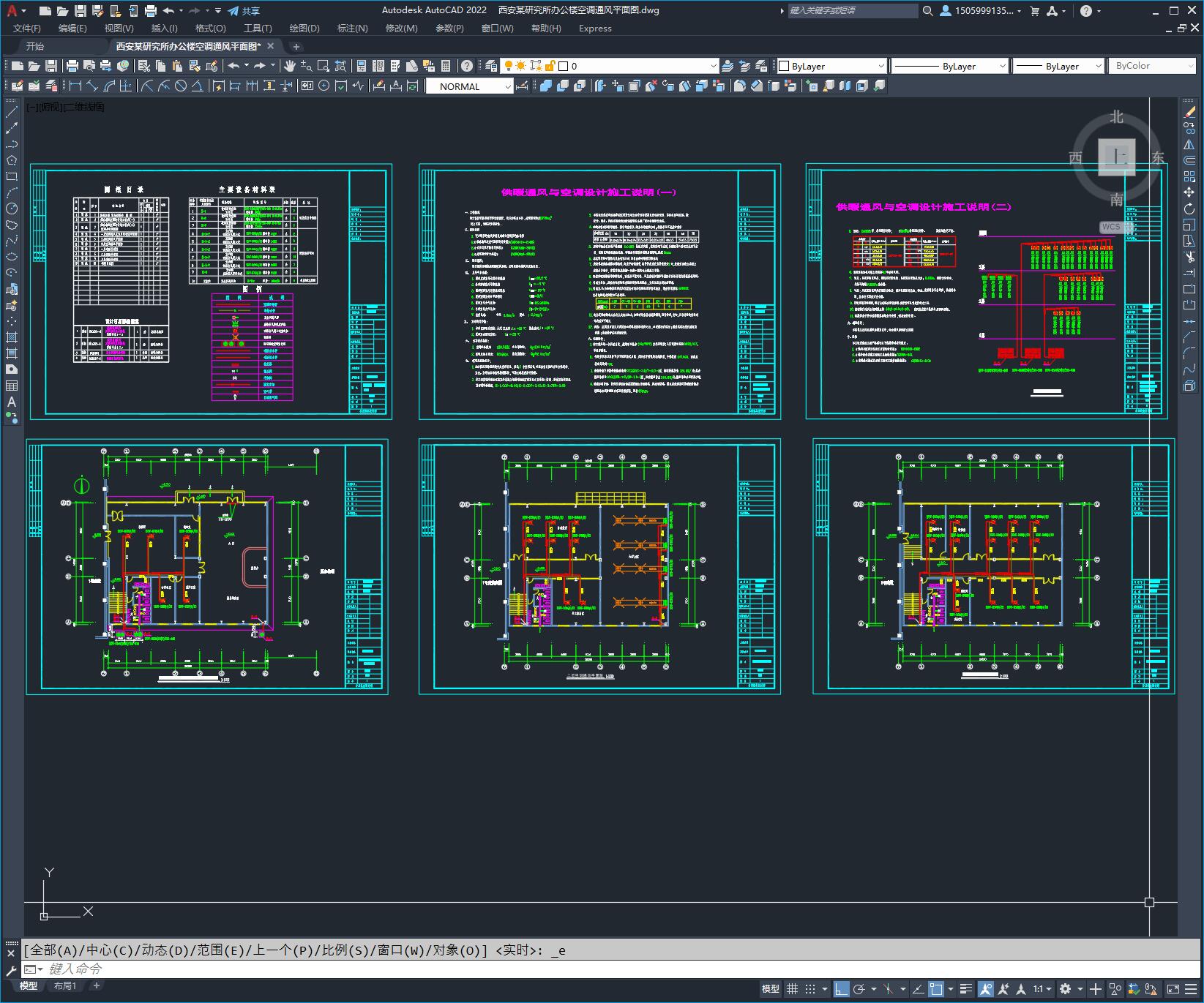This screenshot has width=1204, height=1003.
Task: Click the 共享 share button
Action: 244,11
